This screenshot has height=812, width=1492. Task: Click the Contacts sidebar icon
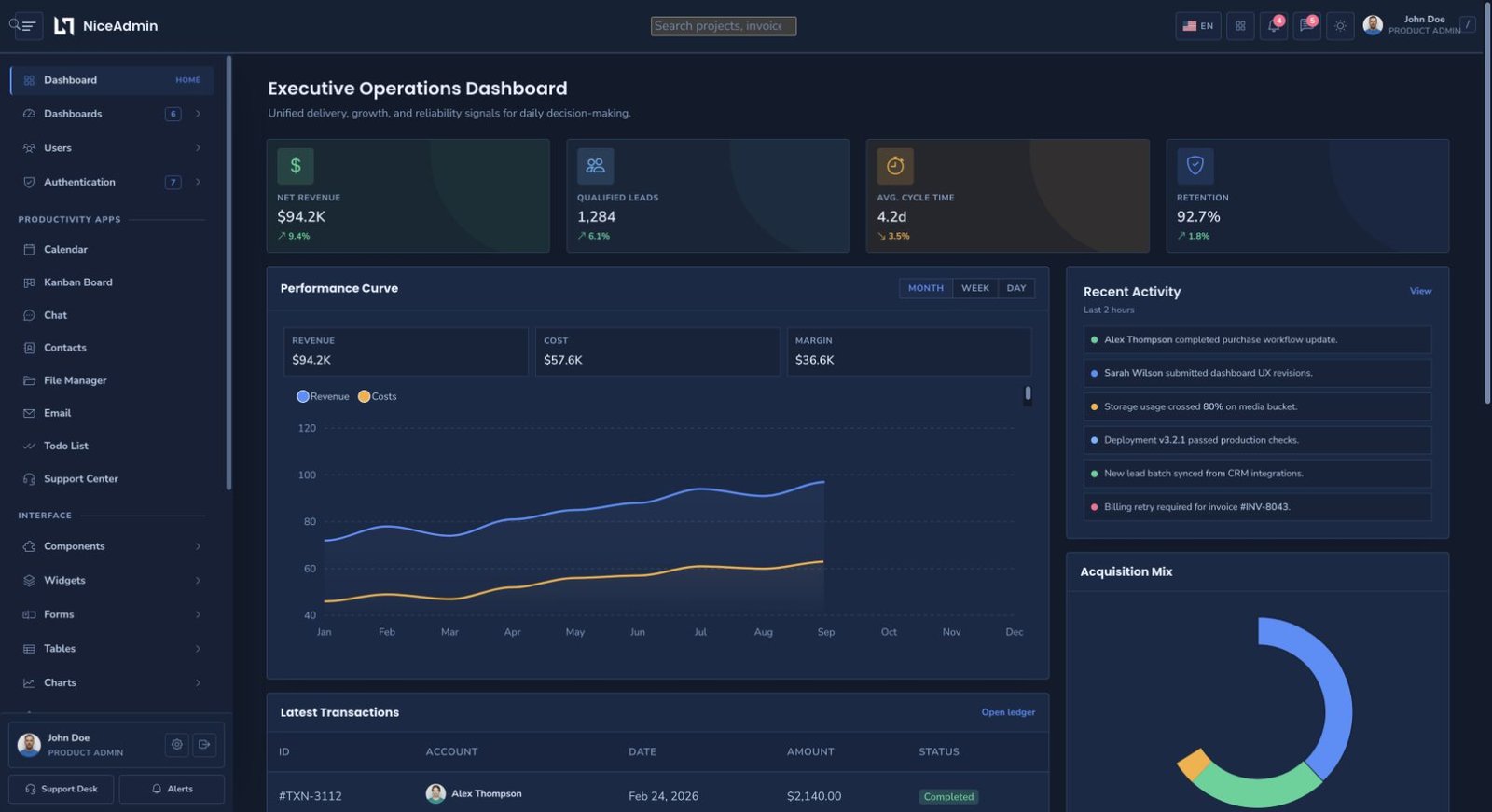coord(29,348)
